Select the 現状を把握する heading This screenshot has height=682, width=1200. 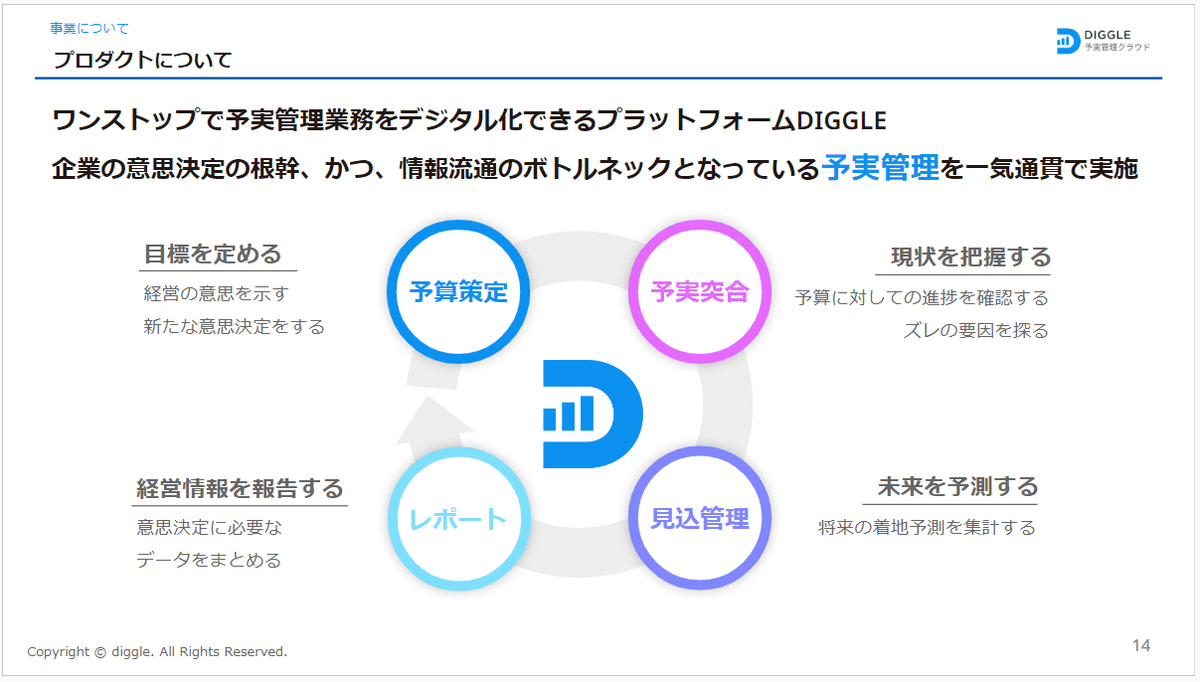point(968,254)
